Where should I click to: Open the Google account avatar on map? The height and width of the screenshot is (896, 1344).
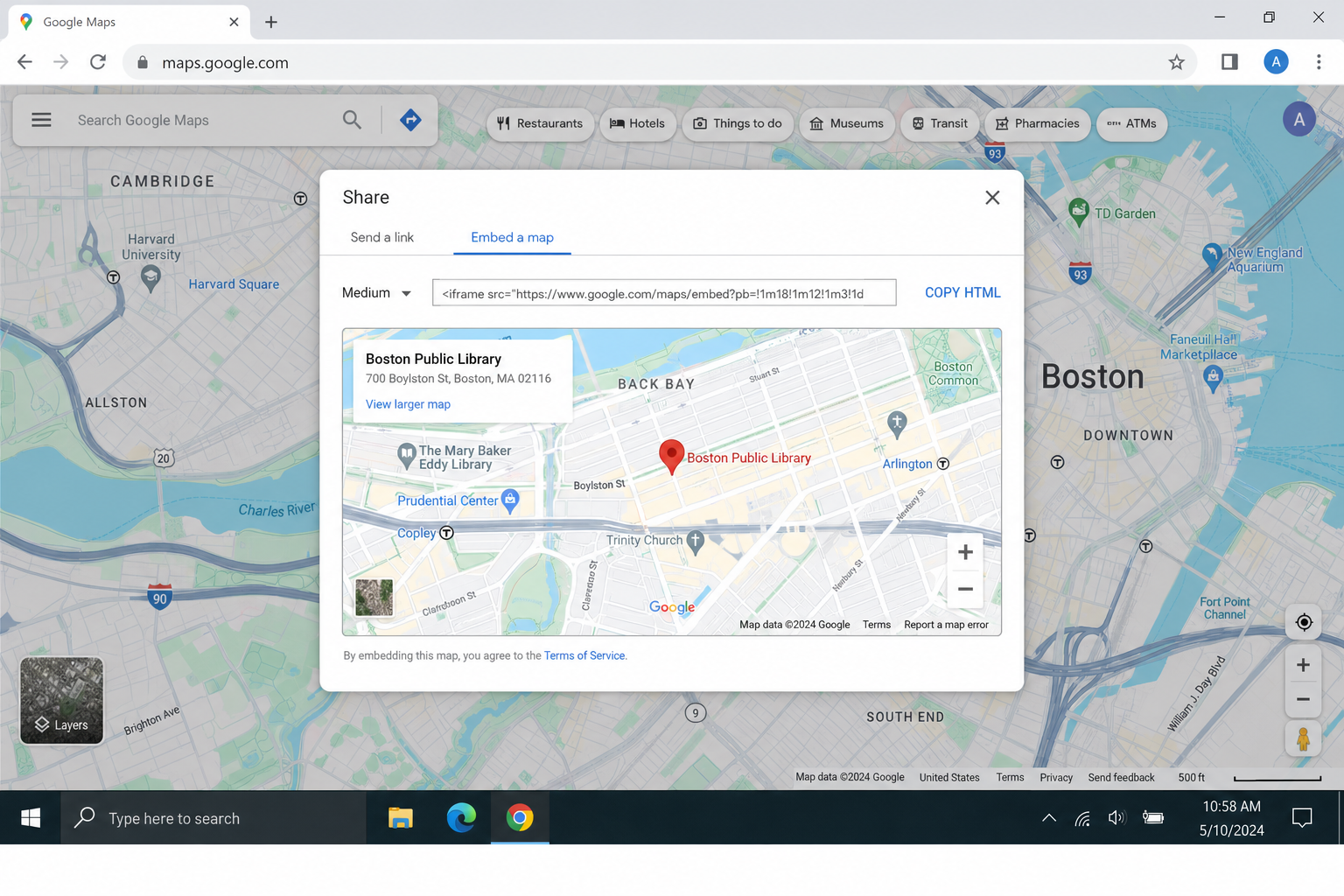pyautogui.click(x=1299, y=120)
